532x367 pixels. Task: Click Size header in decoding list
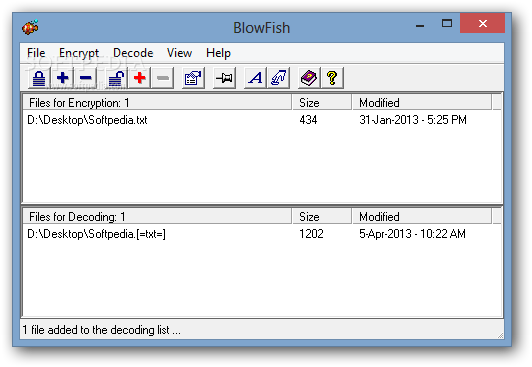322,216
